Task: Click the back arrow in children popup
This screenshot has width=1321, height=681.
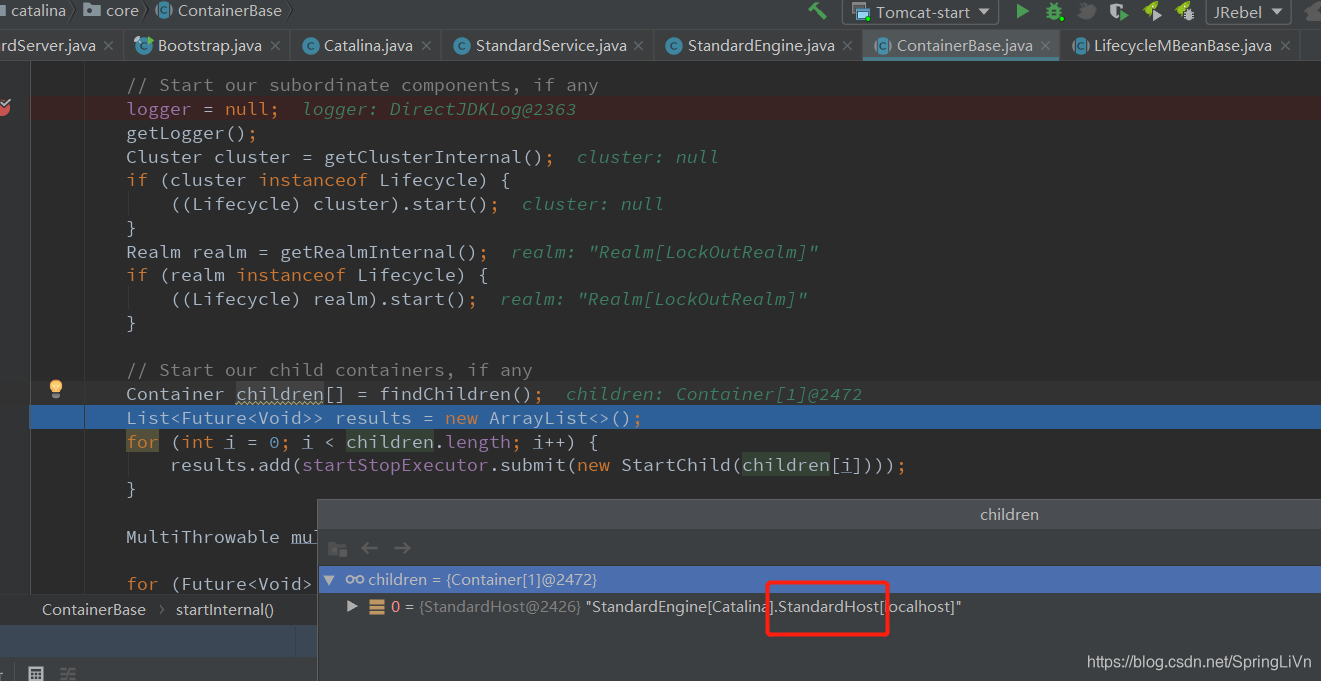Action: click(x=369, y=548)
